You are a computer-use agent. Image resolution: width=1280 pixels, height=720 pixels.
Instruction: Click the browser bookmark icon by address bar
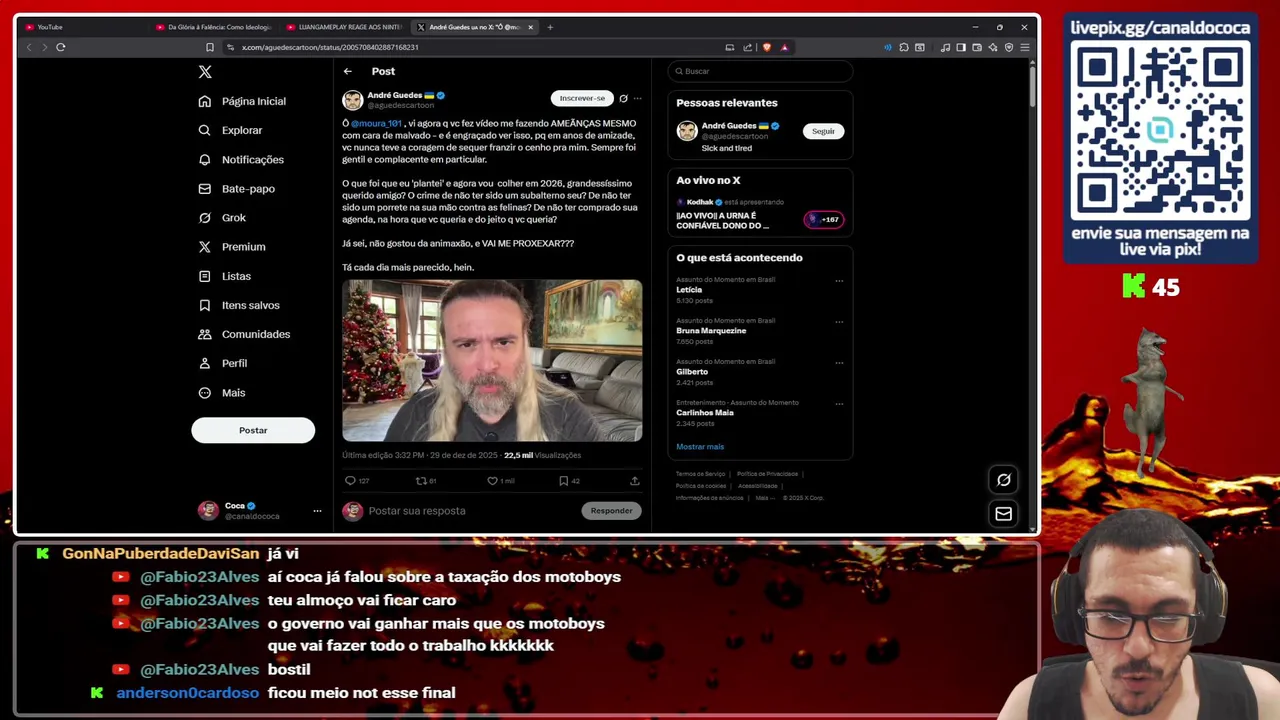click(209, 47)
